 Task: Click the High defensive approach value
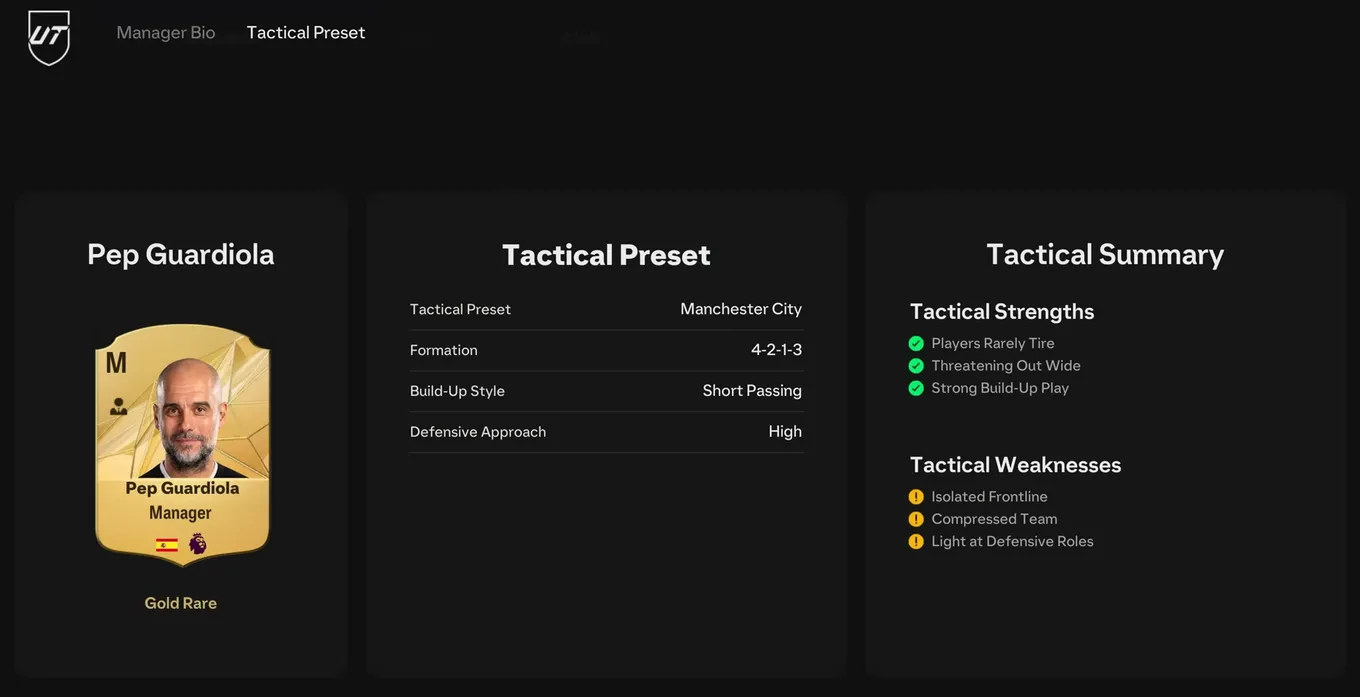pyautogui.click(x=785, y=432)
